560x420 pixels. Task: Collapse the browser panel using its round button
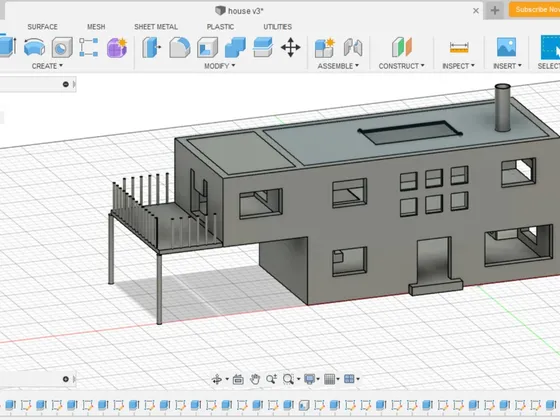[x=66, y=84]
